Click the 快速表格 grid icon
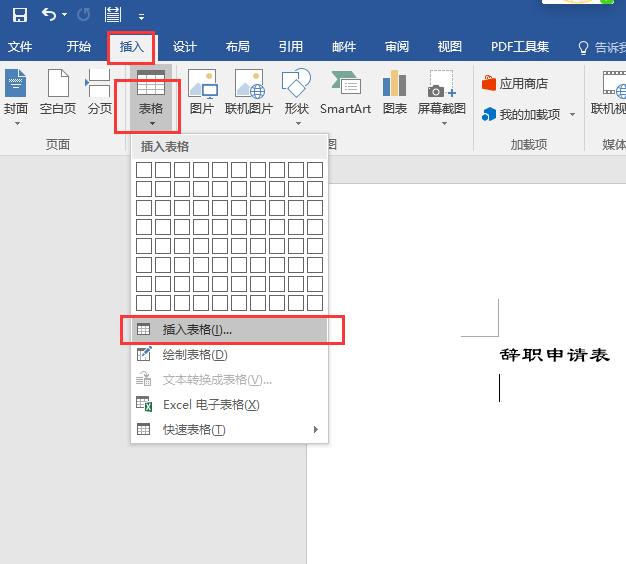Screen dimensions: 626x564 coord(143,429)
